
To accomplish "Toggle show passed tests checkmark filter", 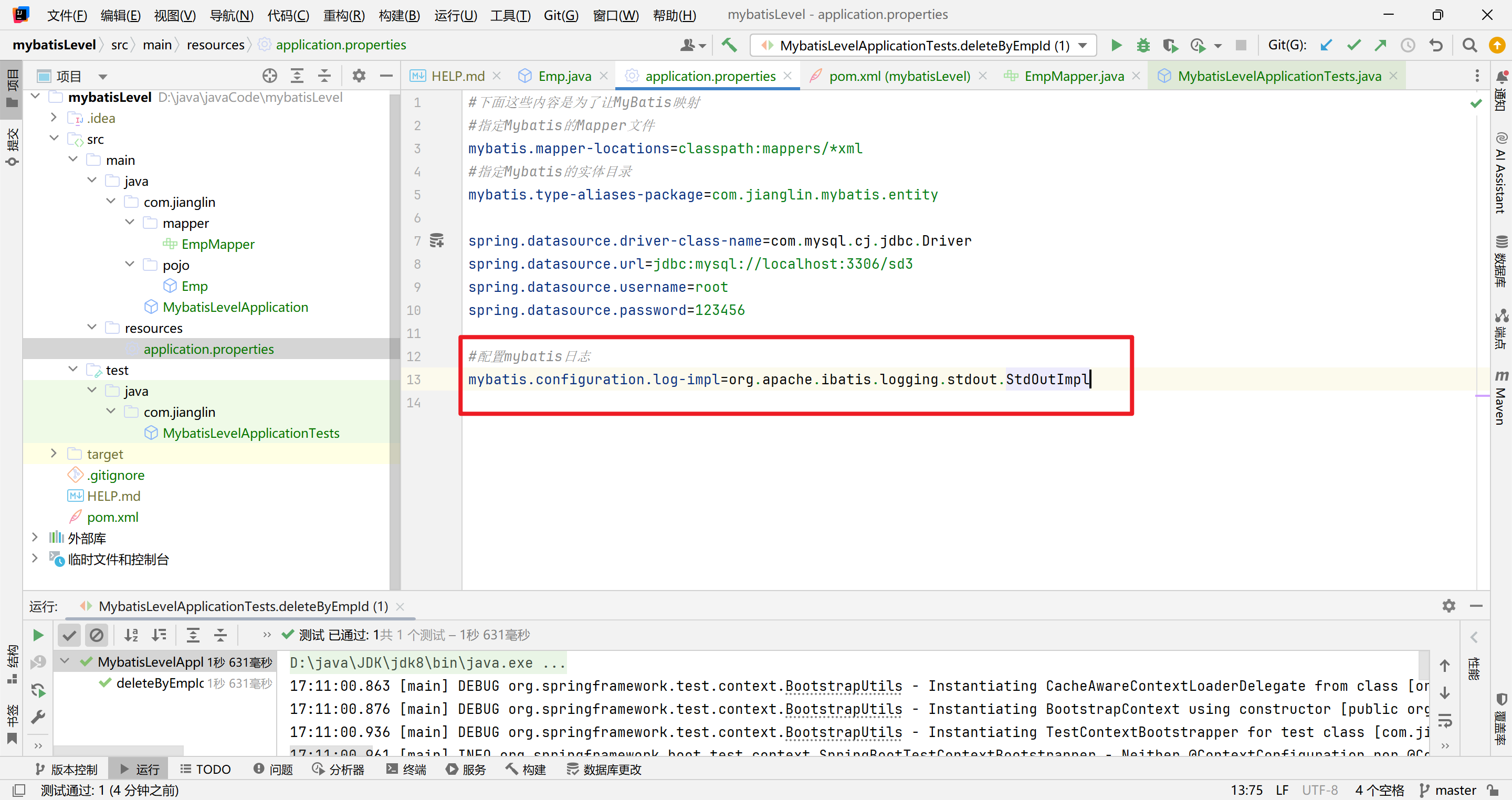I will tap(69, 635).
